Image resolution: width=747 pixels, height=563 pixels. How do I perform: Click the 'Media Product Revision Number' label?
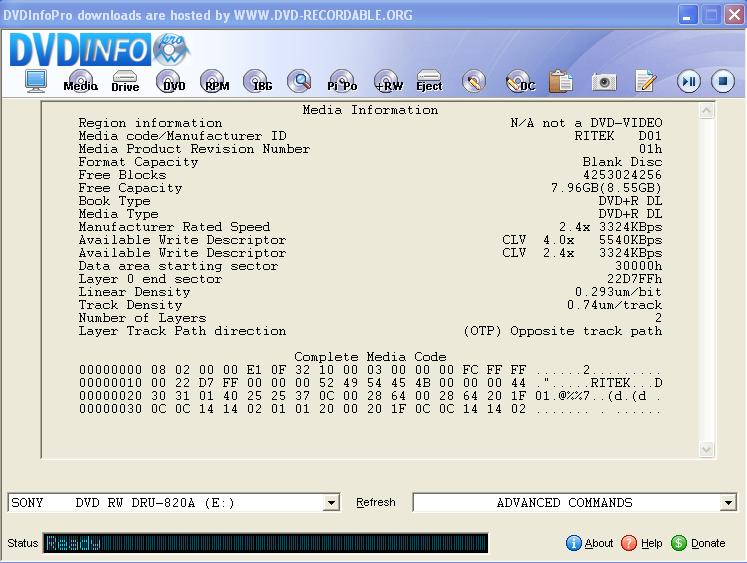(x=194, y=149)
